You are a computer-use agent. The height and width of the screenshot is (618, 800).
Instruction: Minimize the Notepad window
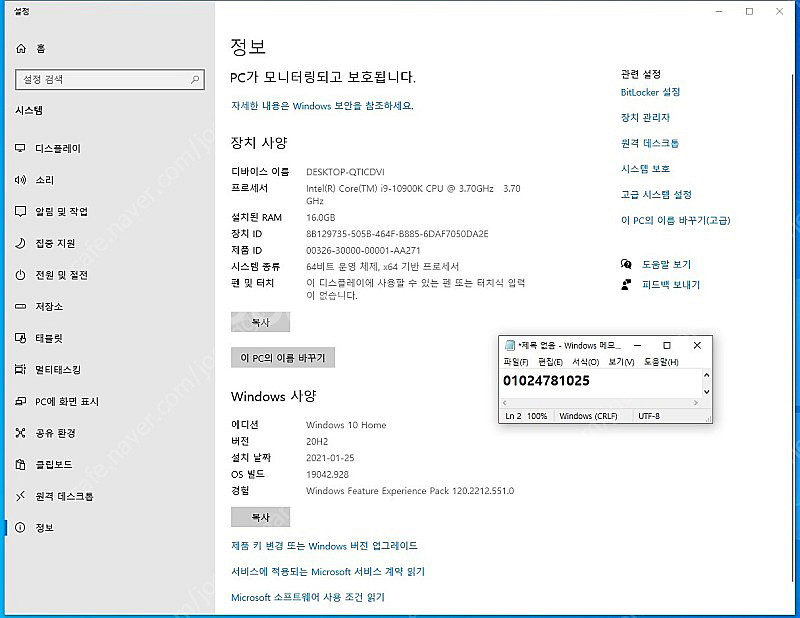click(x=637, y=345)
